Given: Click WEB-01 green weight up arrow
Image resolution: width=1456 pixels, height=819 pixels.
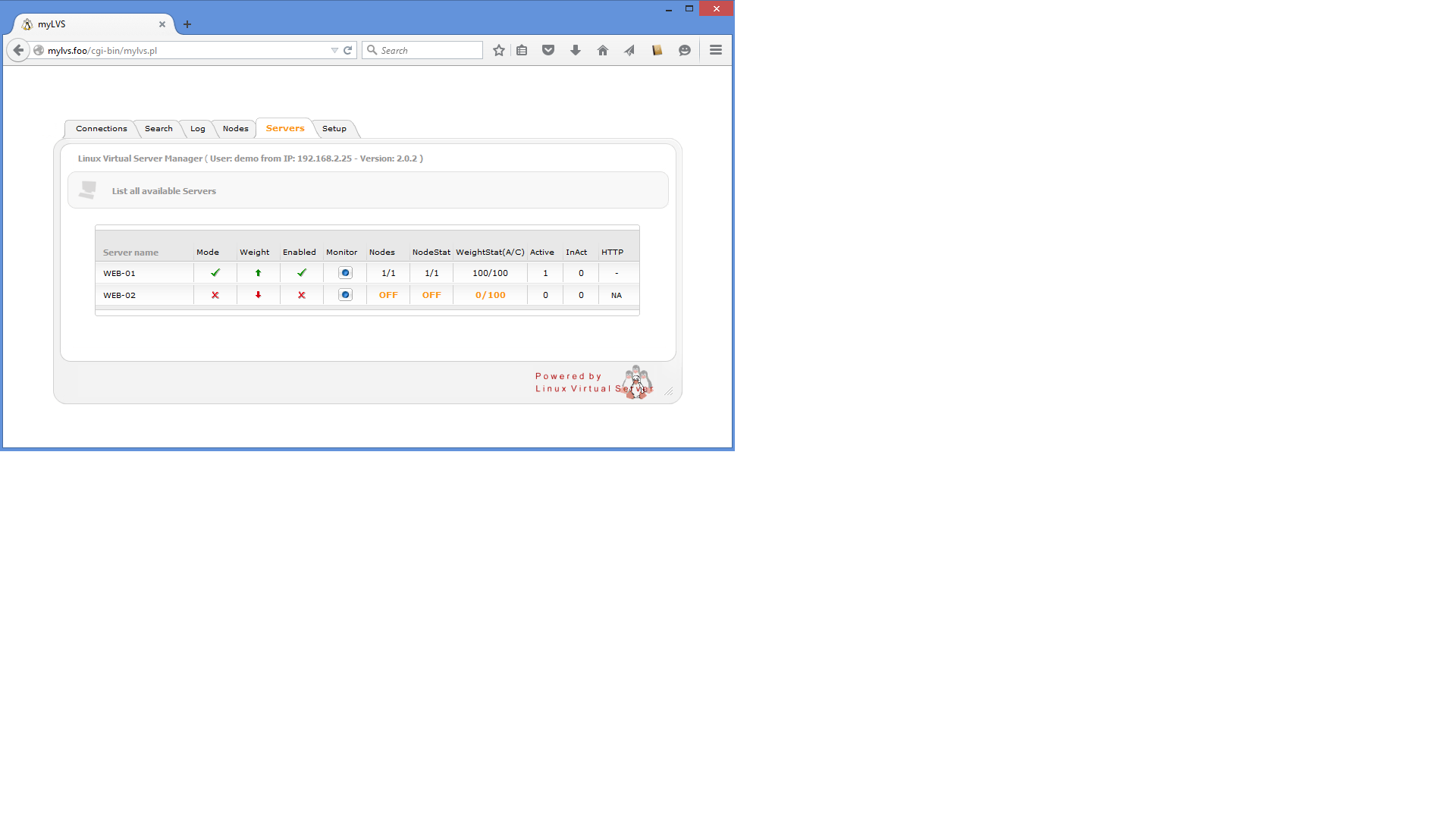Looking at the screenshot, I should click(258, 273).
